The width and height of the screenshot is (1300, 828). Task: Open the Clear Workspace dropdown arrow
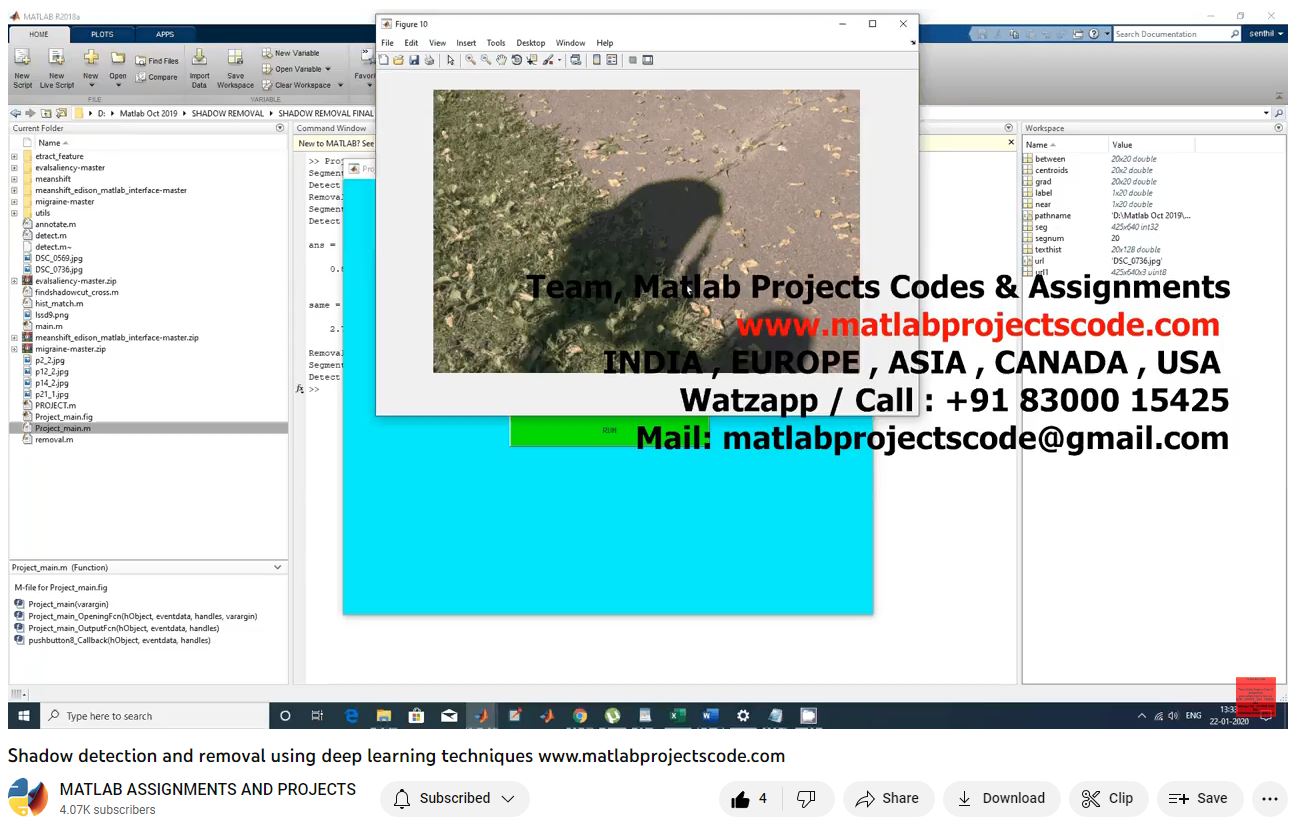coord(340,85)
